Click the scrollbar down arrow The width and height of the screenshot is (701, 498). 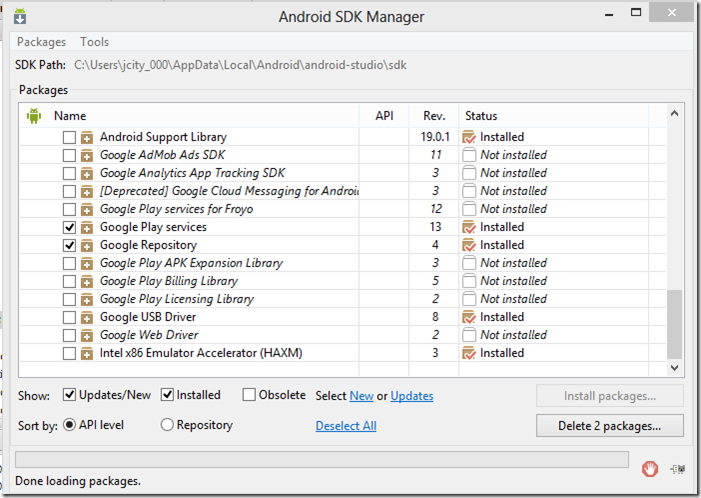click(675, 368)
